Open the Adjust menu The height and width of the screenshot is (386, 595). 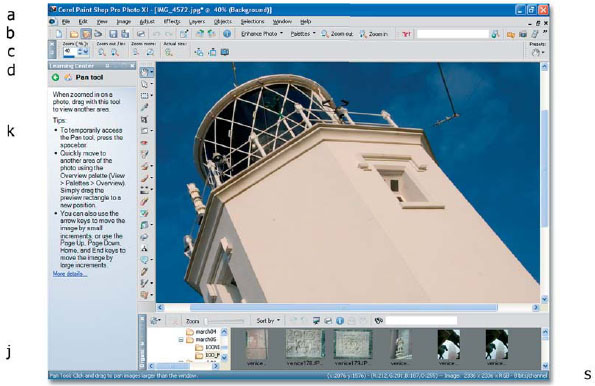[x=147, y=22]
